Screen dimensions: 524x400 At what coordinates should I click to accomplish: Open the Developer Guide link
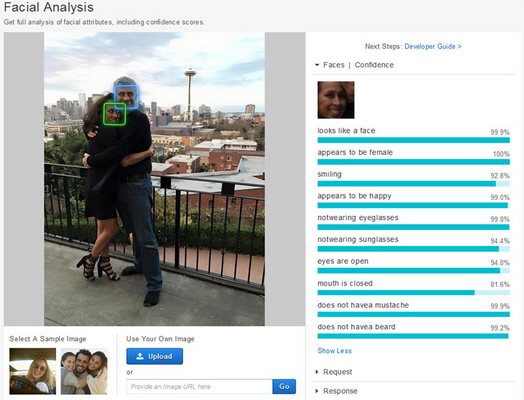point(433,46)
